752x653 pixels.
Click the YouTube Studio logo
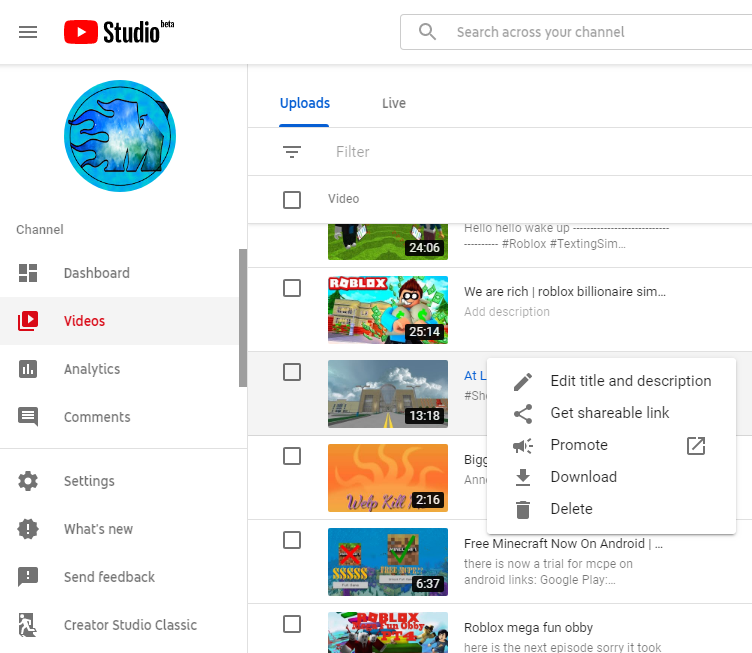pyautogui.click(x=119, y=32)
